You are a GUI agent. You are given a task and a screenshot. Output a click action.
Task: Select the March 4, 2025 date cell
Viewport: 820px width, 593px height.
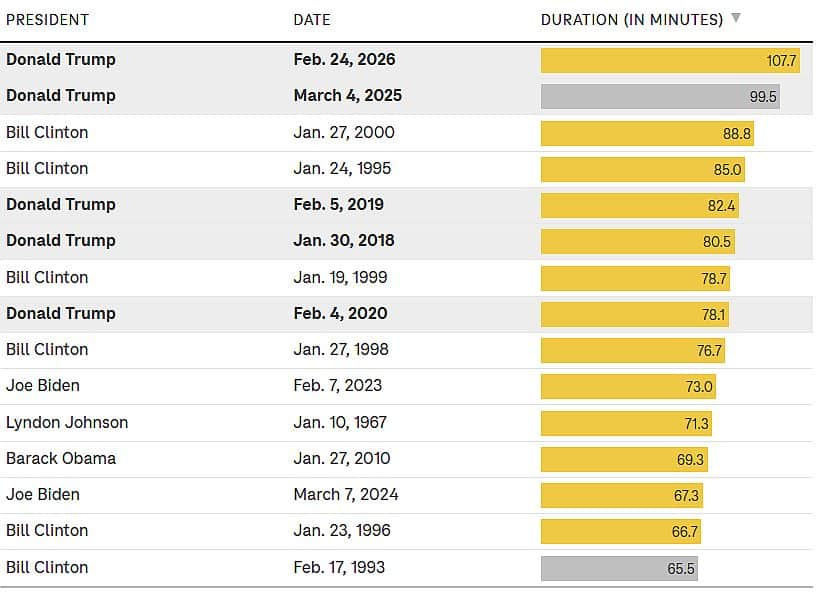pyautogui.click(x=348, y=96)
